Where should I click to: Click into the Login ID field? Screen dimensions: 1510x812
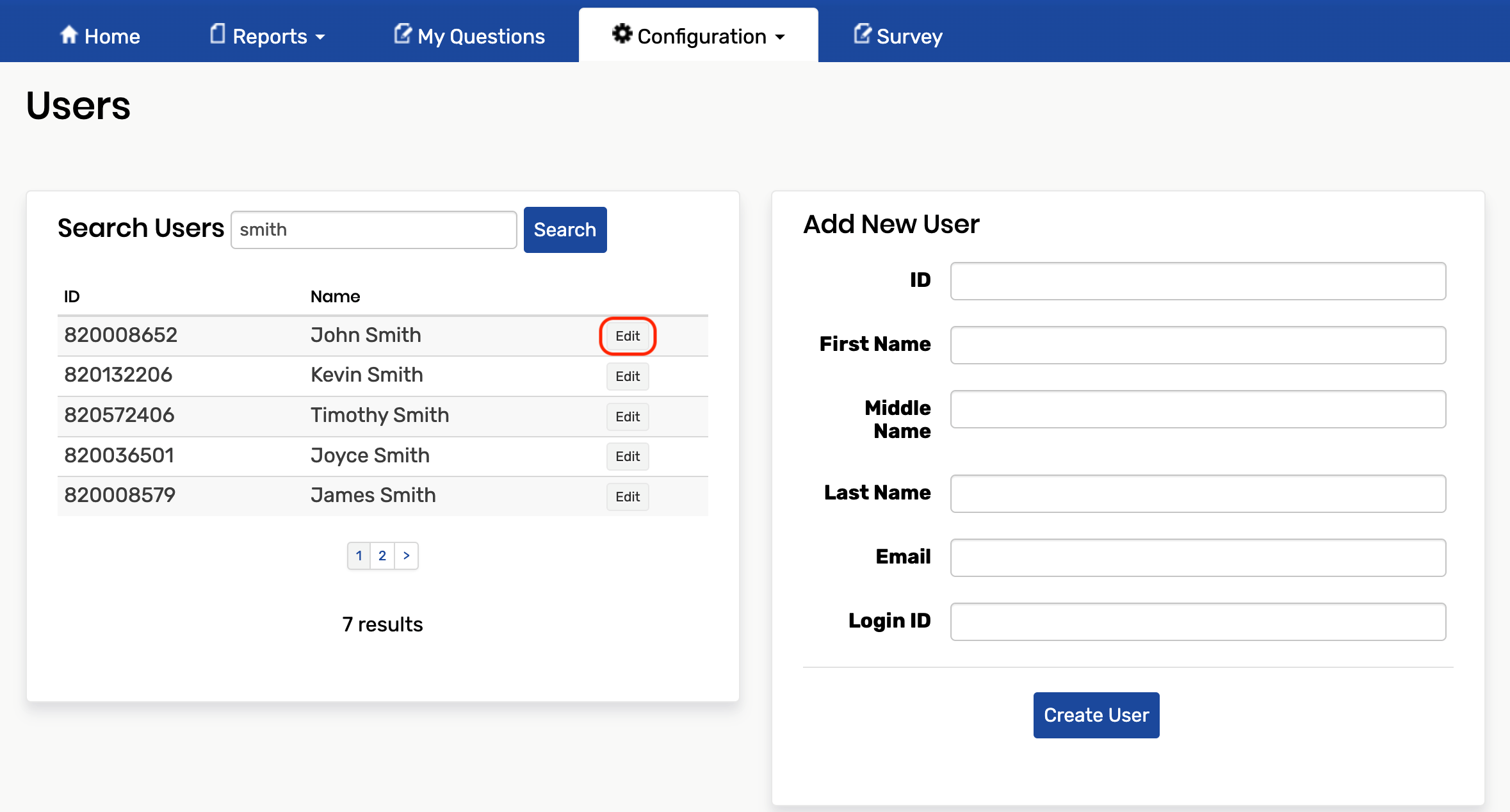pyautogui.click(x=1197, y=622)
